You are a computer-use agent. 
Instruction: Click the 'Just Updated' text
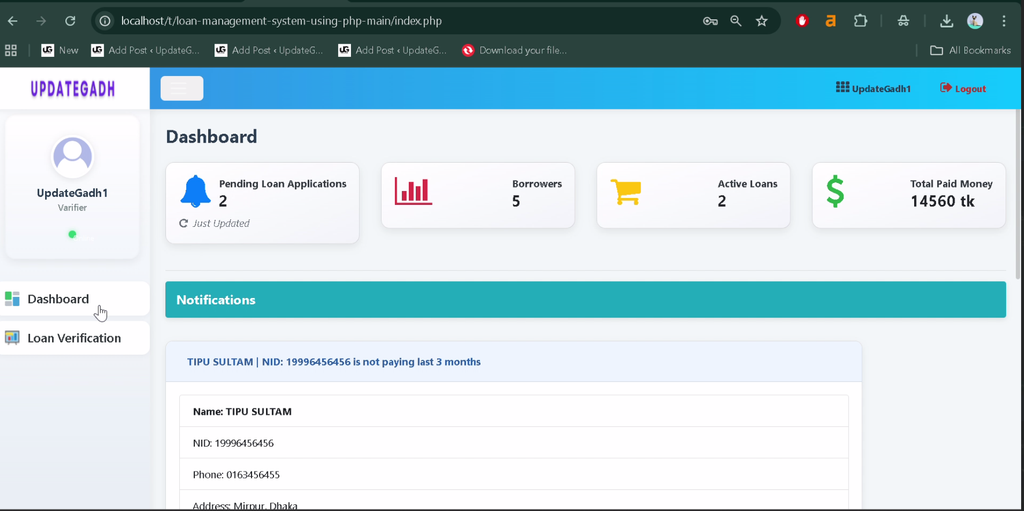coord(221,223)
